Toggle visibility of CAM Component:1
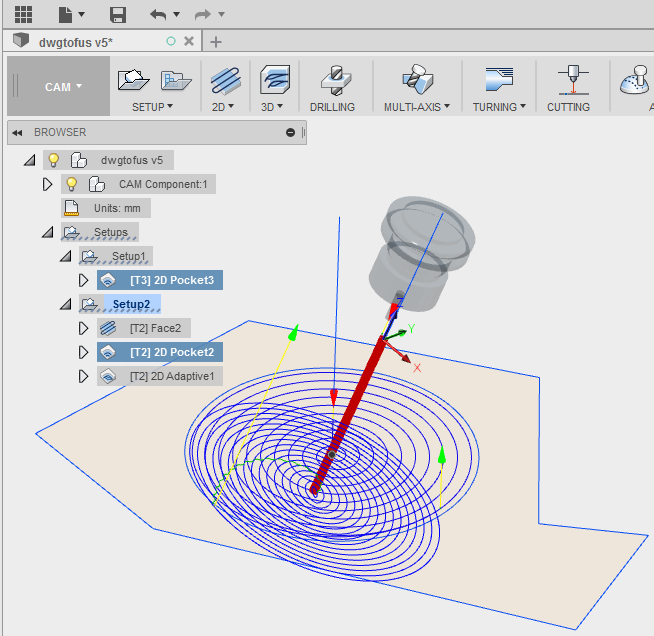This screenshot has height=636, width=654. 71,184
